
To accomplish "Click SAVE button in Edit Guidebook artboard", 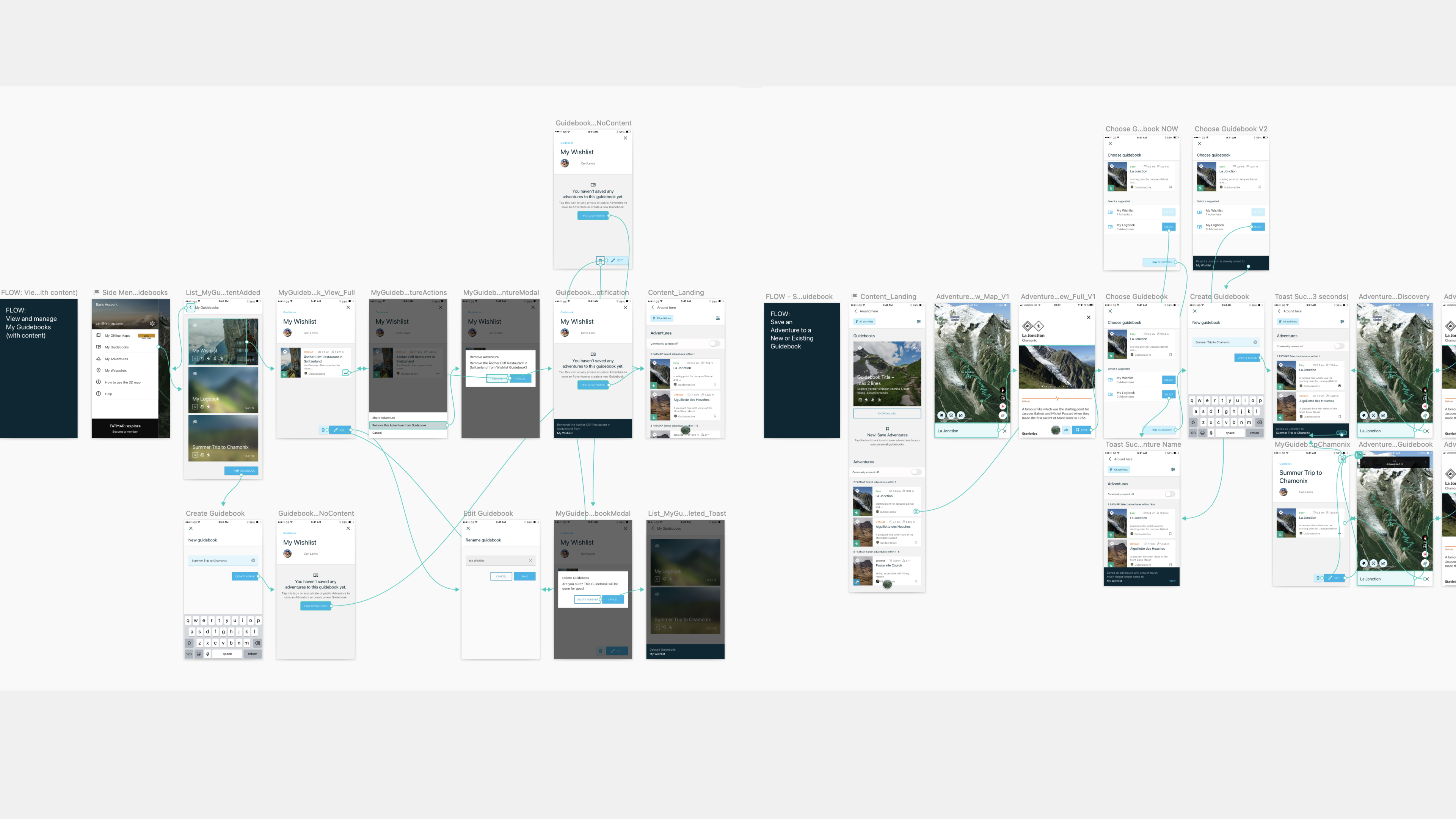I will tap(524, 576).
